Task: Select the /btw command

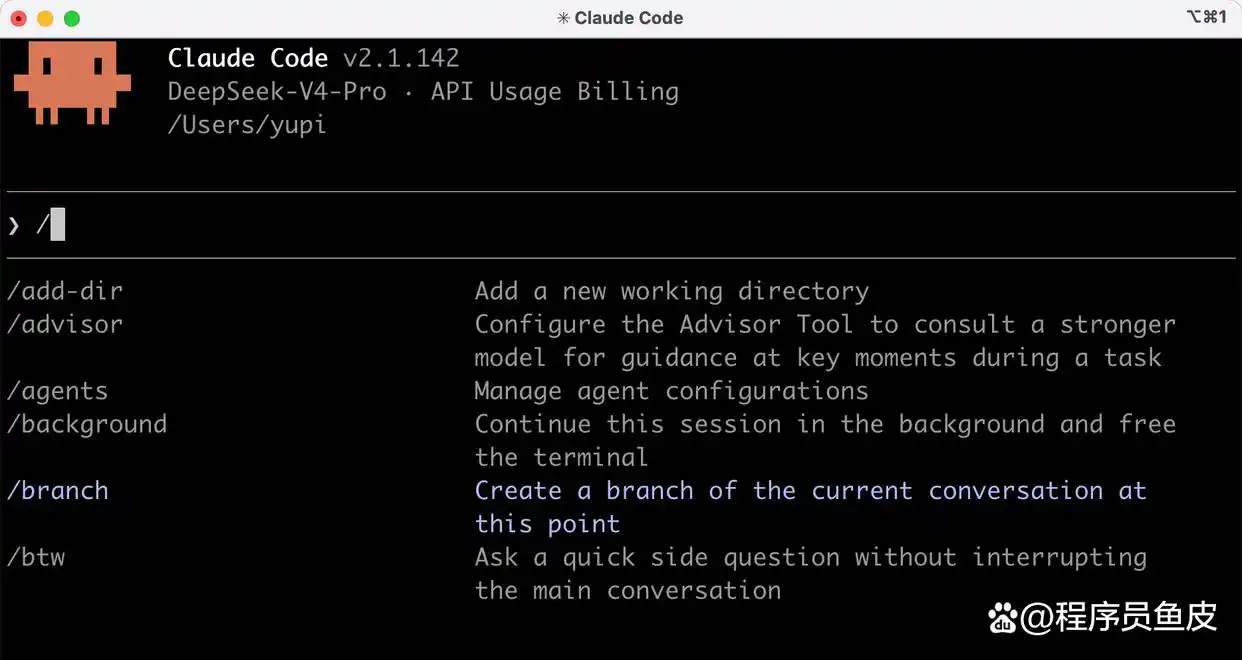Action: [35, 557]
